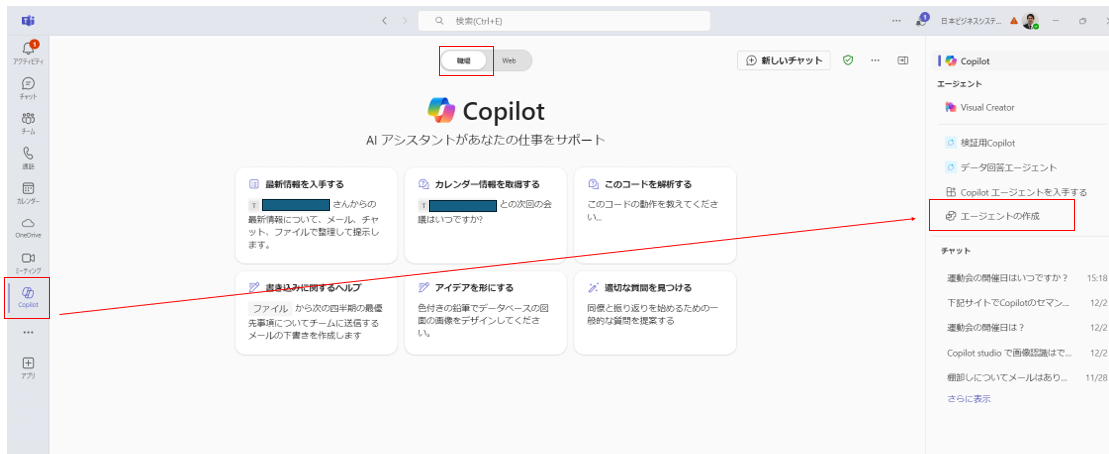Select Copilot in the right panel
The width and height of the screenshot is (1109, 454).
[1018, 61]
